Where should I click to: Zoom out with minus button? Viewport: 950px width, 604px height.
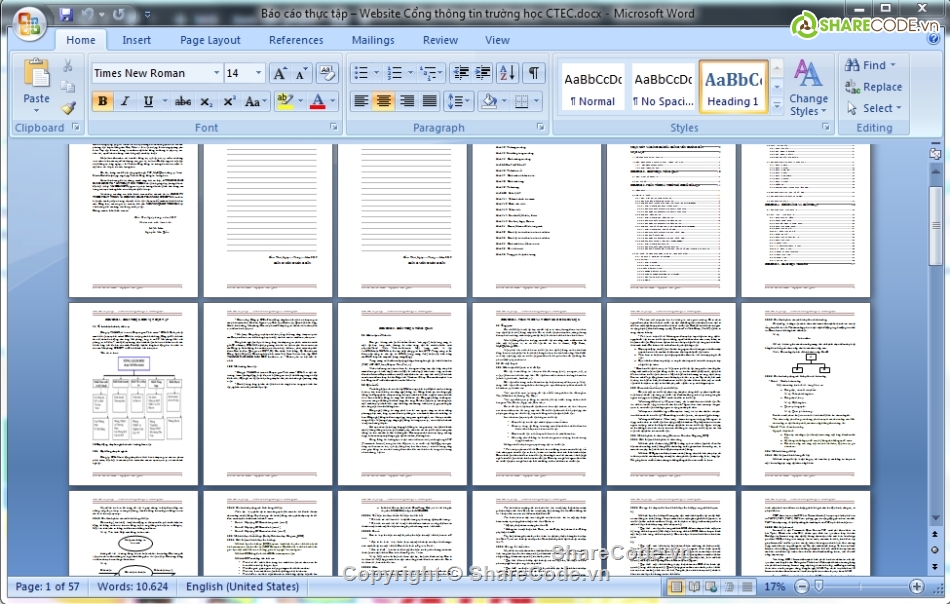(x=802, y=586)
